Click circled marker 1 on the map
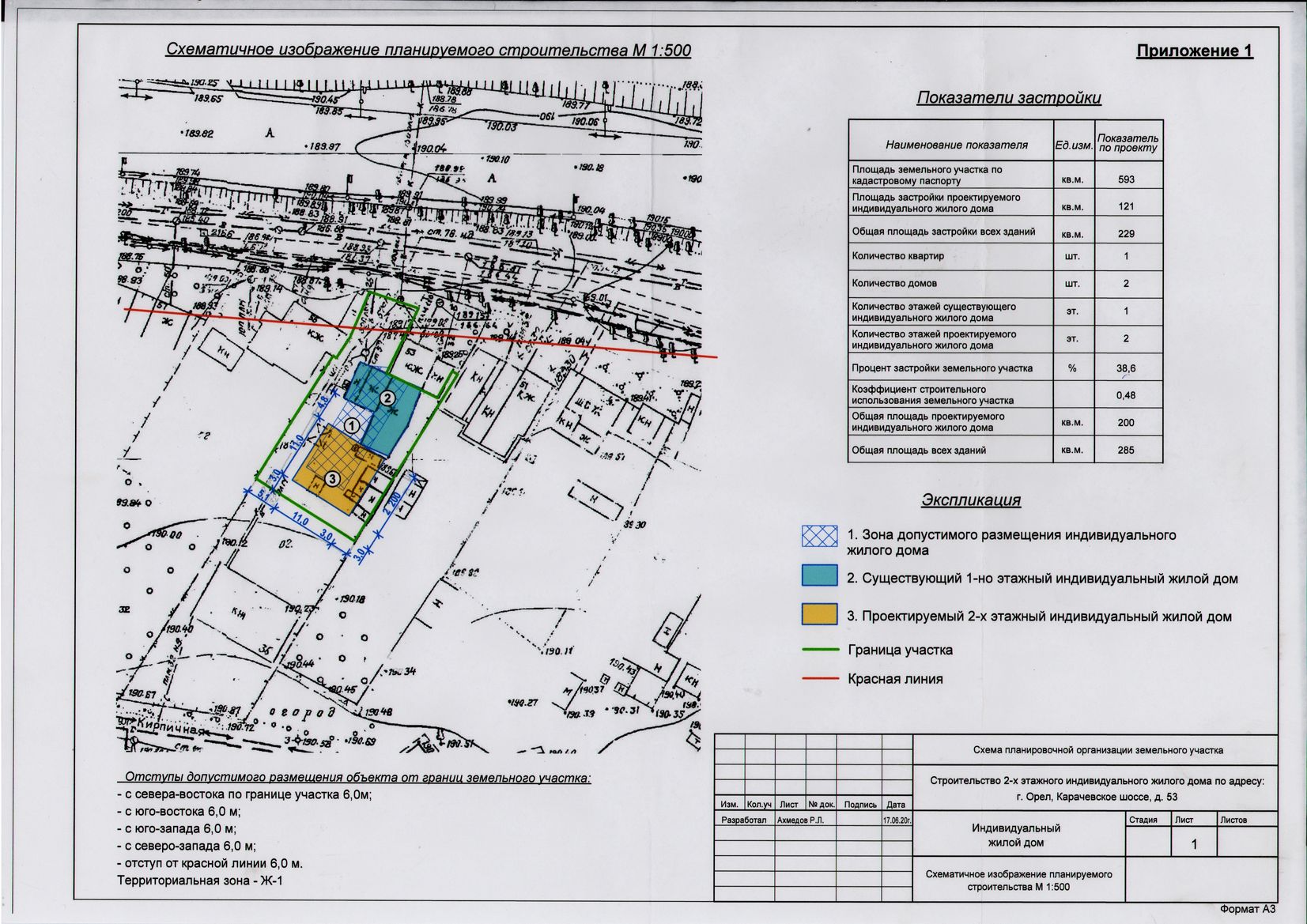1307x924 pixels. click(353, 425)
